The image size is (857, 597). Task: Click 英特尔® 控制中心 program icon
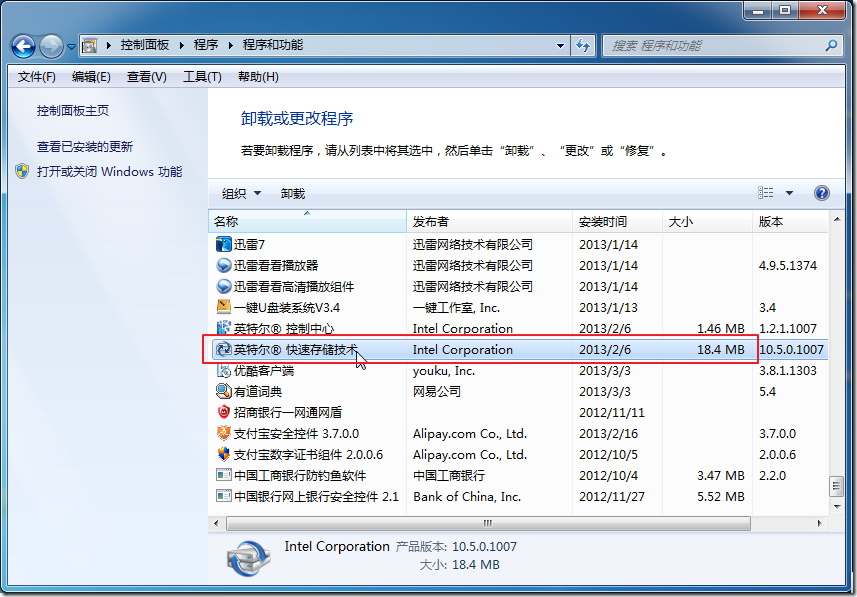(224, 328)
